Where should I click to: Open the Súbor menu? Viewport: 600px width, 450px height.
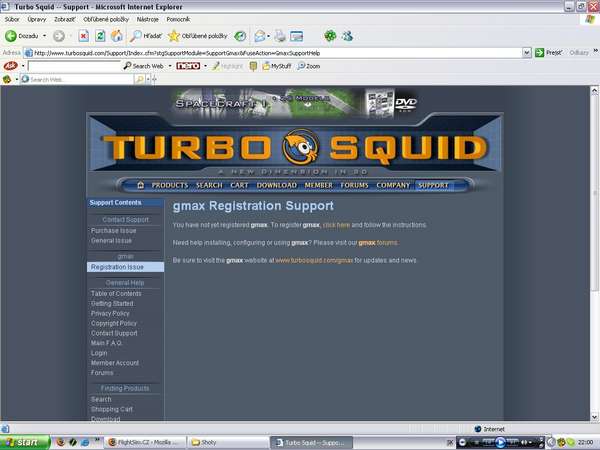click(x=12, y=19)
